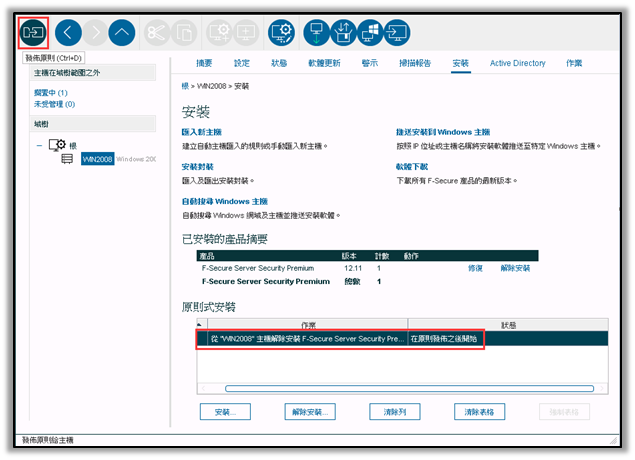Click the root domain gear-monitor icon in tree
The height and width of the screenshot is (460, 635).
coord(57,145)
